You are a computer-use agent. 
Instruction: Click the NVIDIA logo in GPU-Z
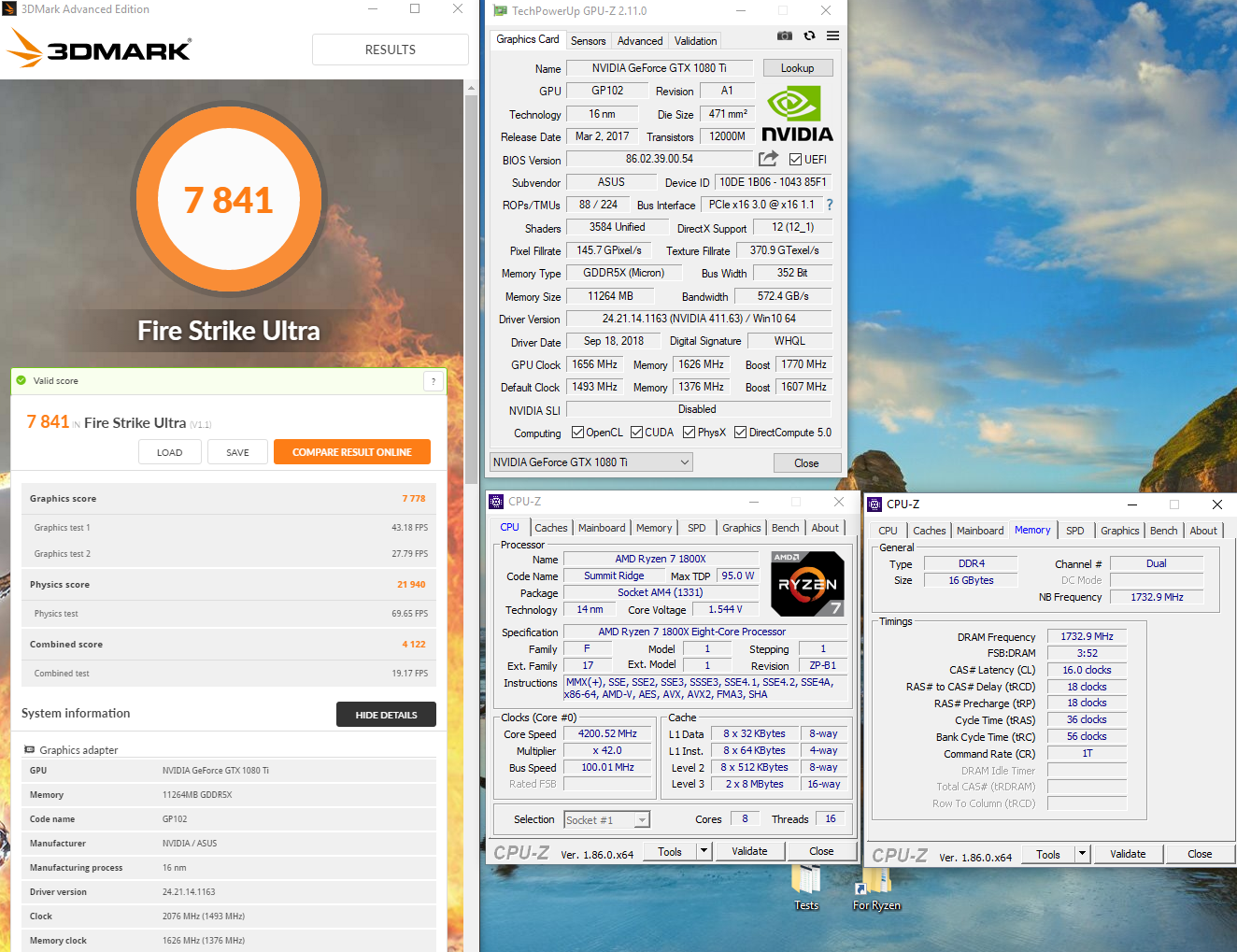797,114
